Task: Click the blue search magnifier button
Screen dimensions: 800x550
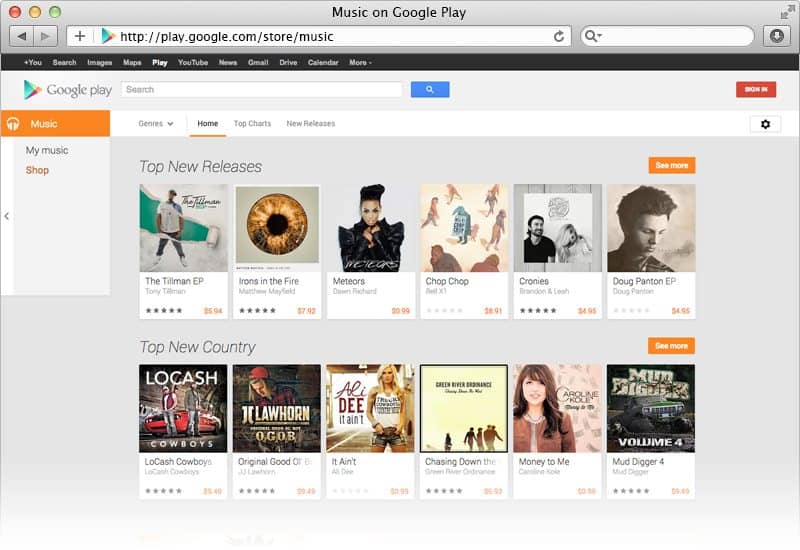Action: coord(430,89)
